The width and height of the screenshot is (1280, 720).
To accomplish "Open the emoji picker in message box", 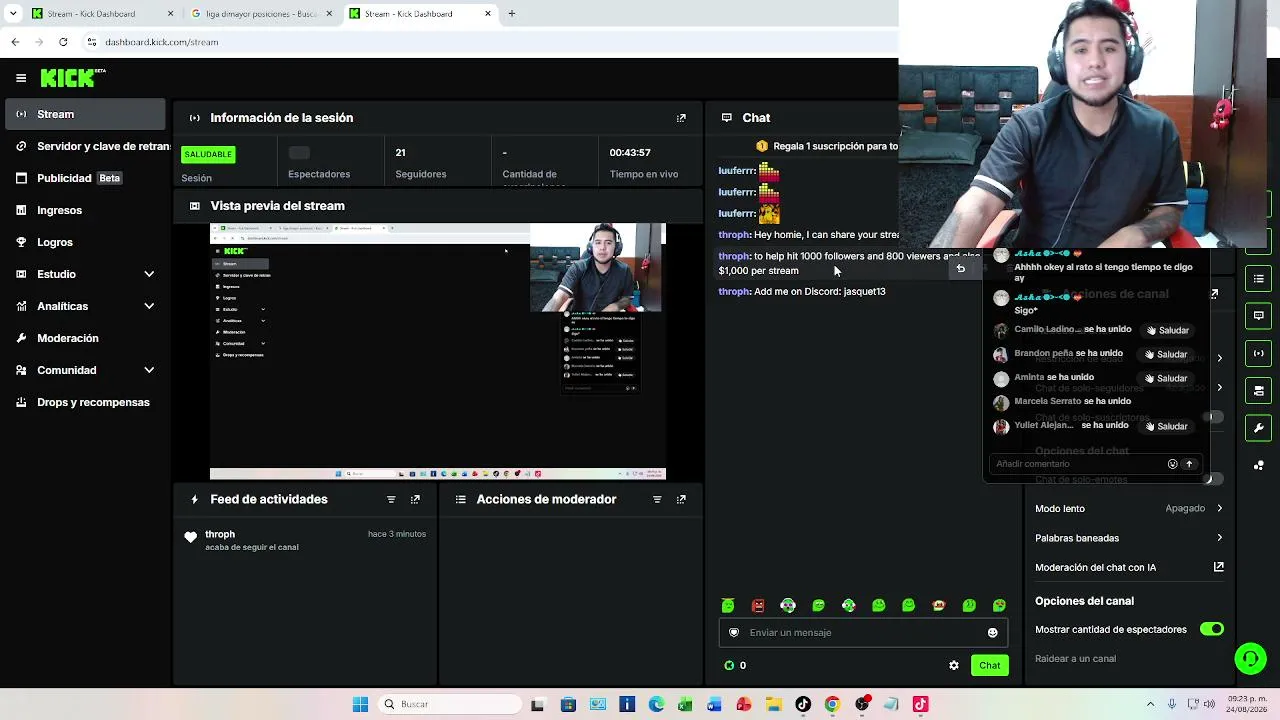I will tap(992, 632).
